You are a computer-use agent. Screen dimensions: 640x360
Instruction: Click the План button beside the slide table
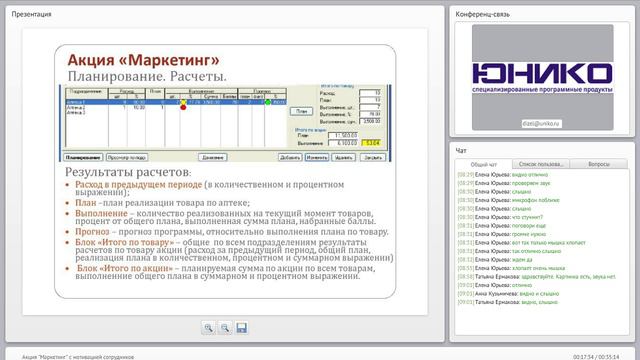click(301, 111)
